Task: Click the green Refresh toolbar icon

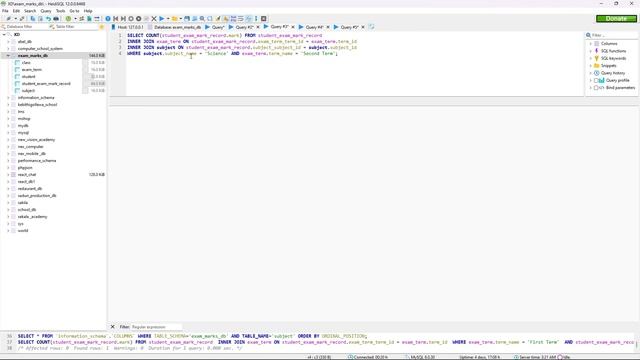Action: [x=68, y=19]
